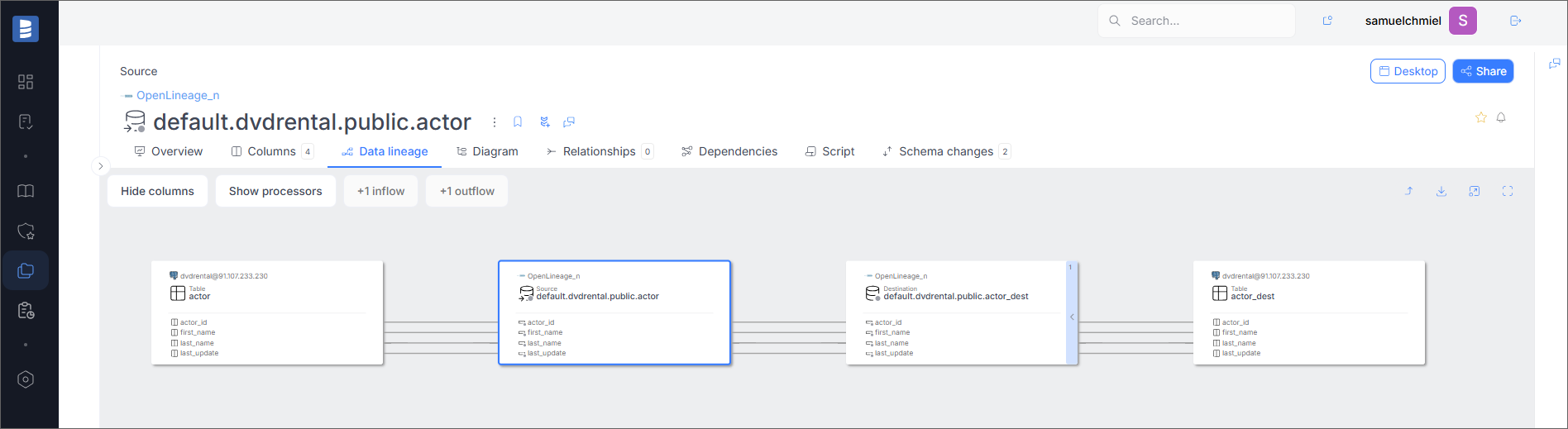
Task: Open the checklist document icon in sidebar
Action: [26, 122]
